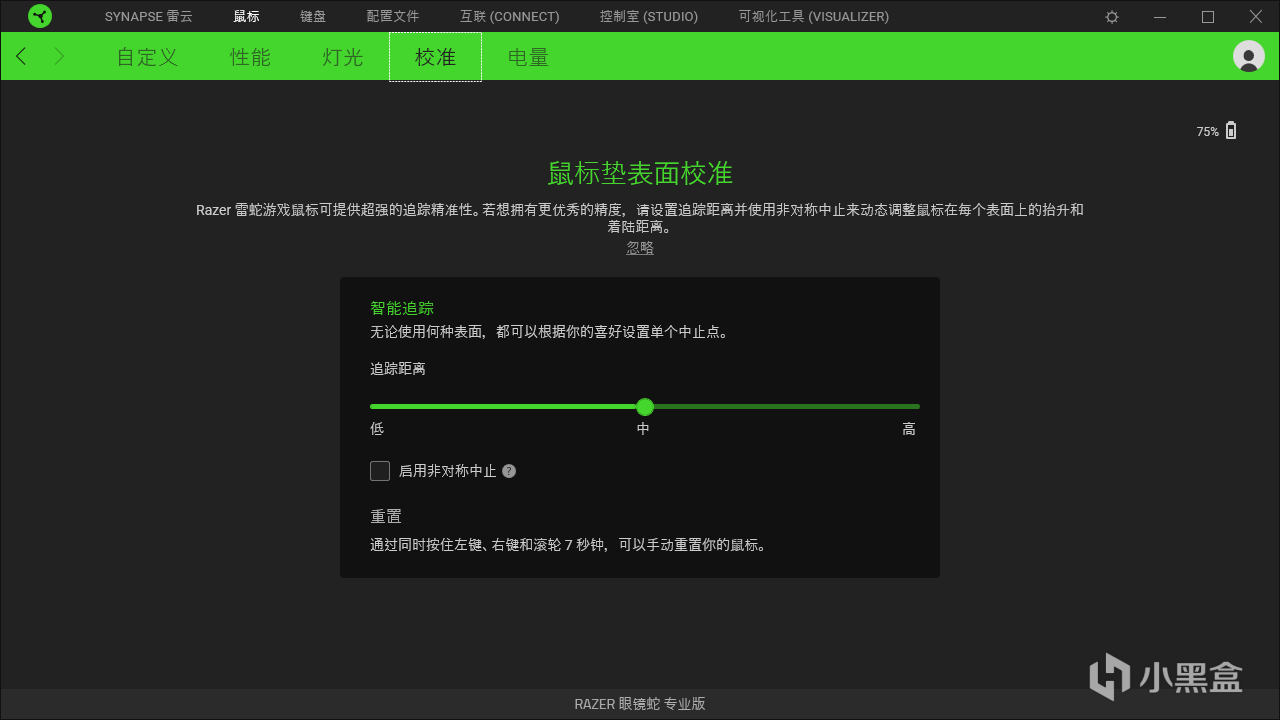The image size is (1280, 720).
Task: Switch to the 性能 tab
Action: [x=250, y=57]
